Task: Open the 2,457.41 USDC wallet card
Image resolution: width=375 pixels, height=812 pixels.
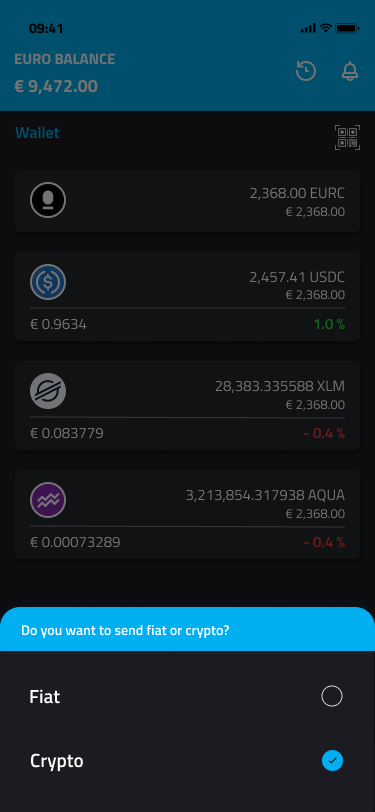Action: pyautogui.click(x=187, y=296)
